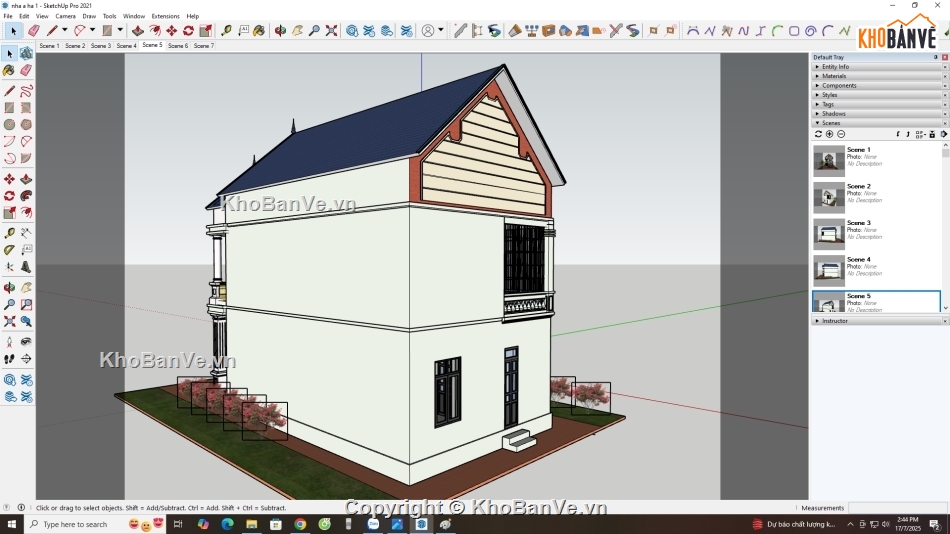The image size is (950, 534).
Task: Update scene with the refresh icon
Action: (x=818, y=134)
